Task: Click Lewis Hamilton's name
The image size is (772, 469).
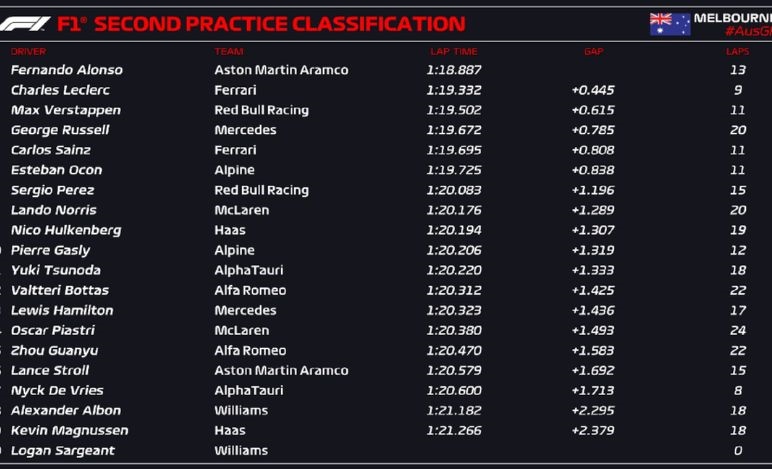Action: pyautogui.click(x=62, y=311)
